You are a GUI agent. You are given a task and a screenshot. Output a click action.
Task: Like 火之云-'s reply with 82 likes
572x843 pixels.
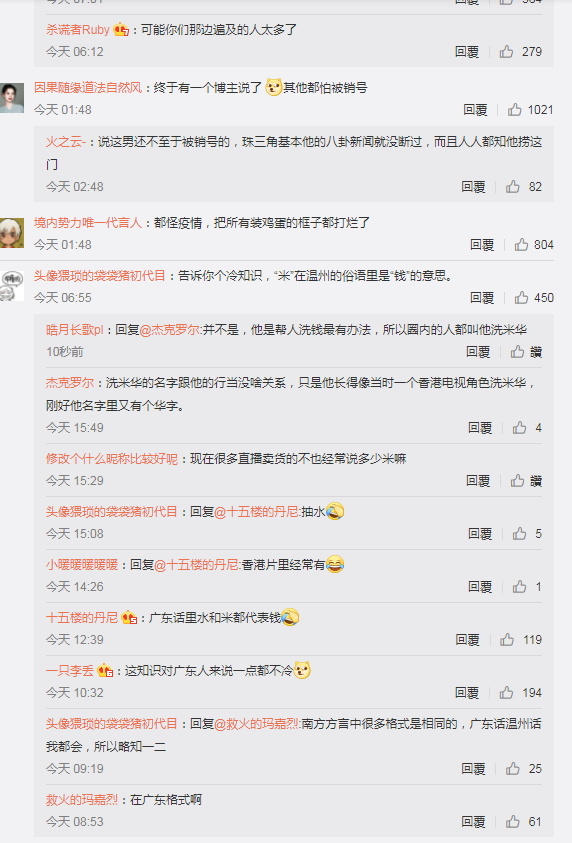click(513, 187)
